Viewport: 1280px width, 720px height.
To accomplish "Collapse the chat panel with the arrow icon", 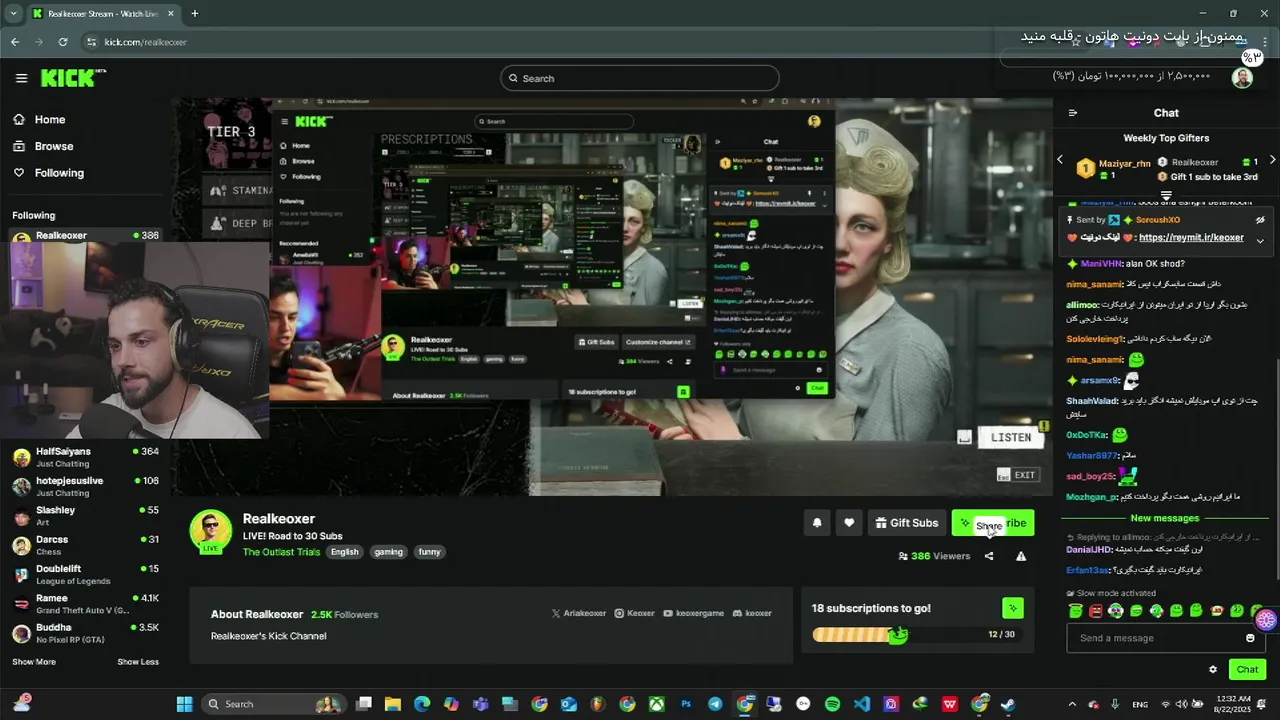I will point(1072,113).
